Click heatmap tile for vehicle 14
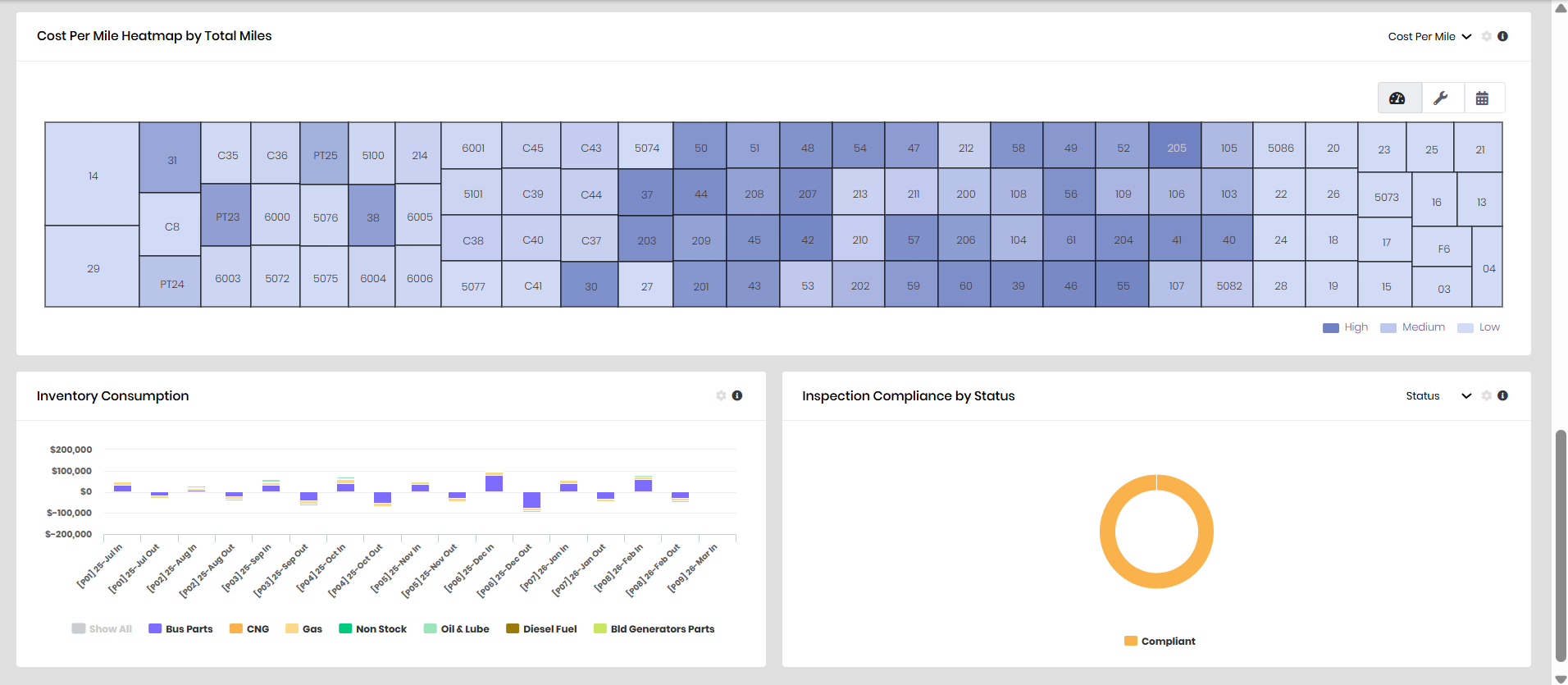Screen dimensions: 1568x685 [x=93, y=175]
